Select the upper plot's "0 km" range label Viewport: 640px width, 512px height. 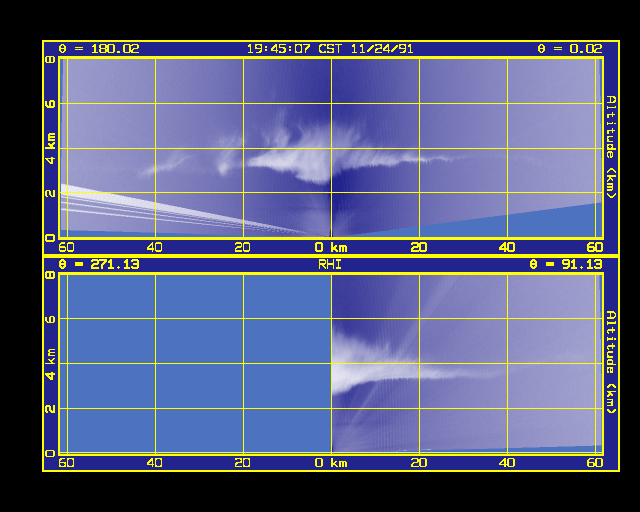point(331,247)
